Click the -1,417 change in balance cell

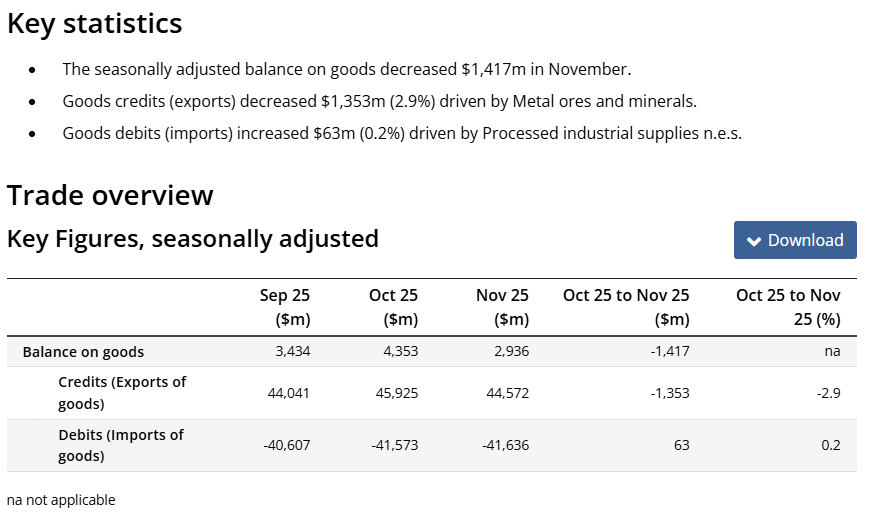tap(667, 352)
